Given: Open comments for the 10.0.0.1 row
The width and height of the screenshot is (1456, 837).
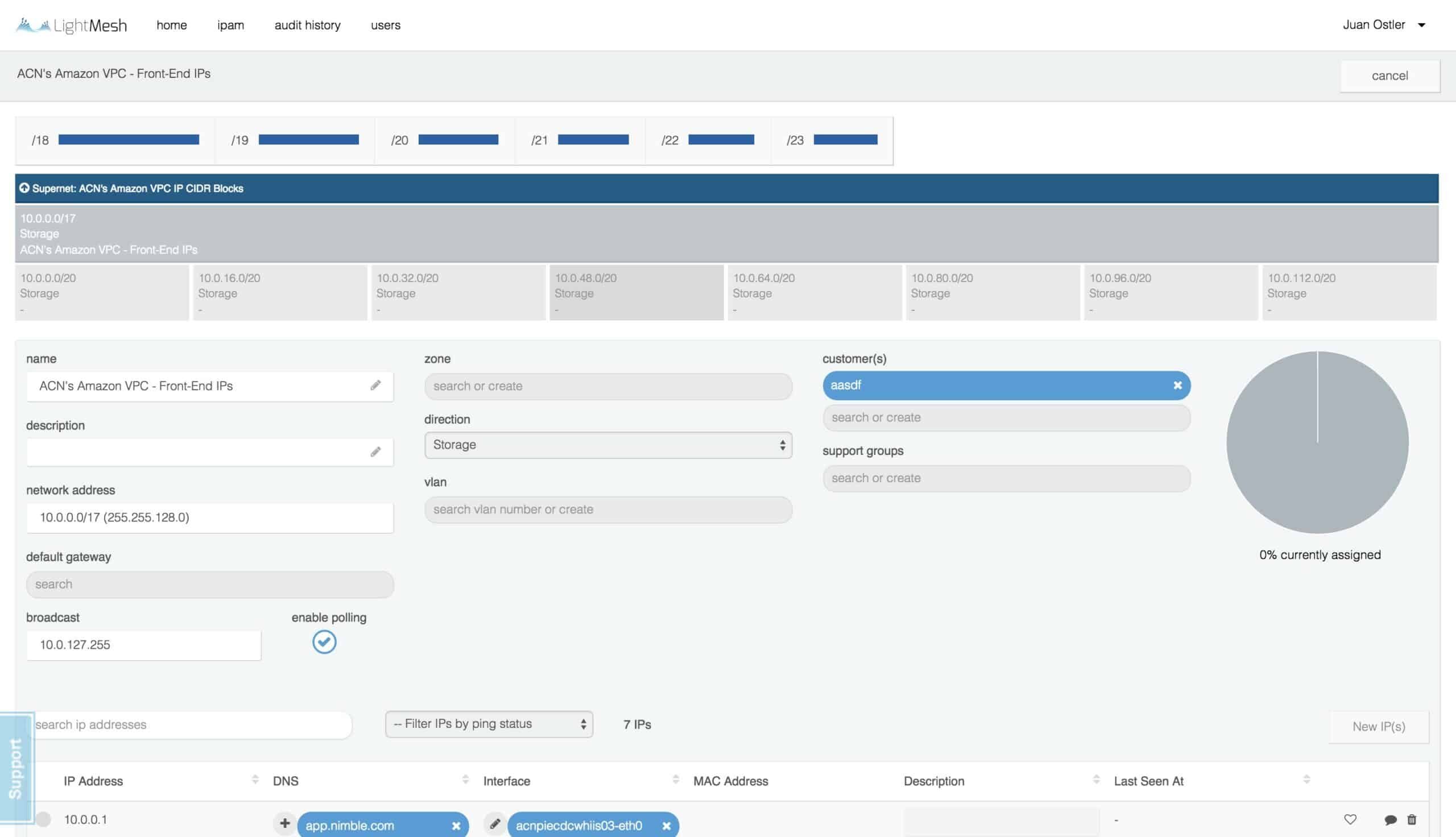Looking at the screenshot, I should point(1391,821).
